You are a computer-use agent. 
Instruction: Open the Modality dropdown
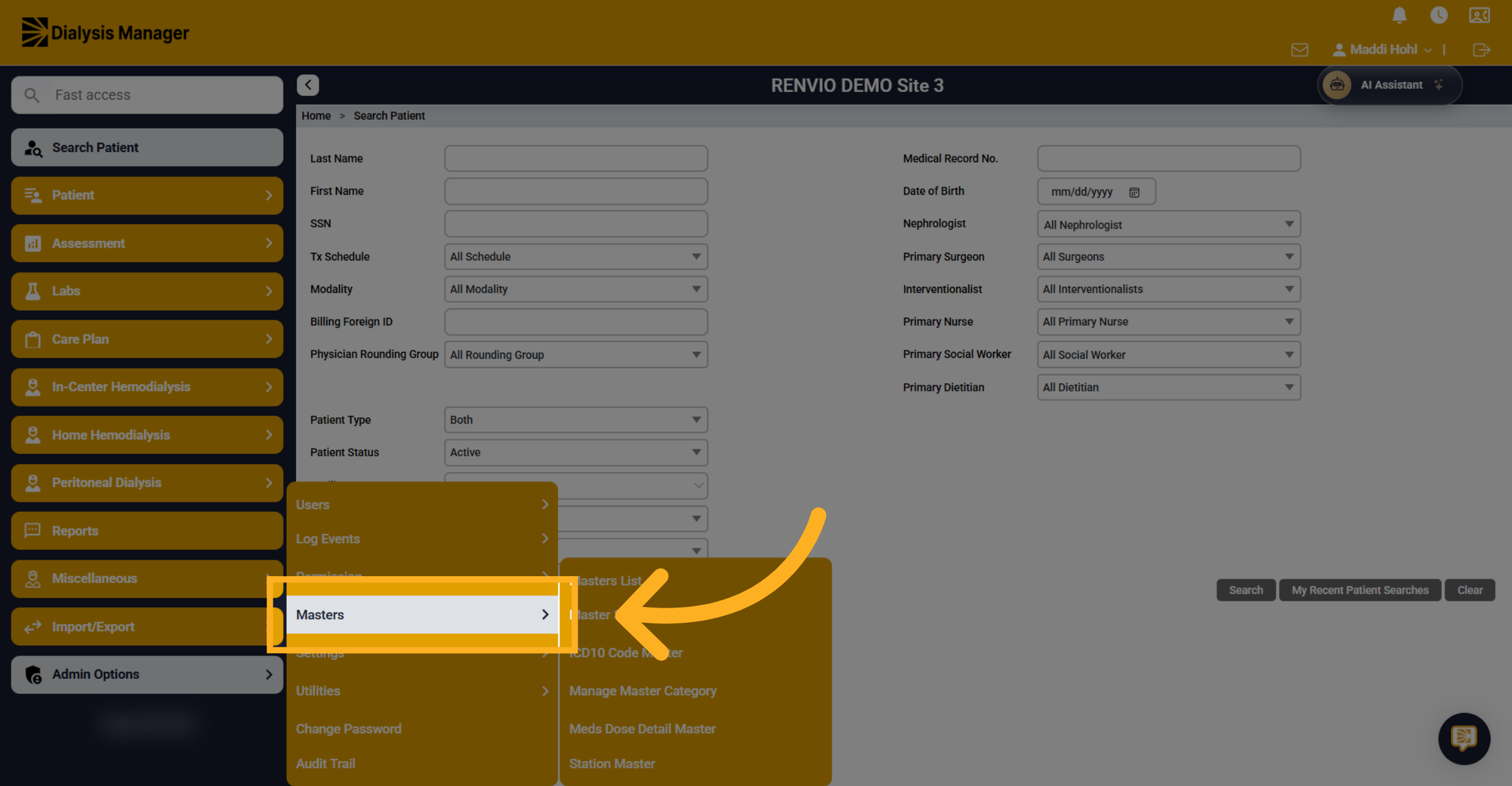pos(576,289)
